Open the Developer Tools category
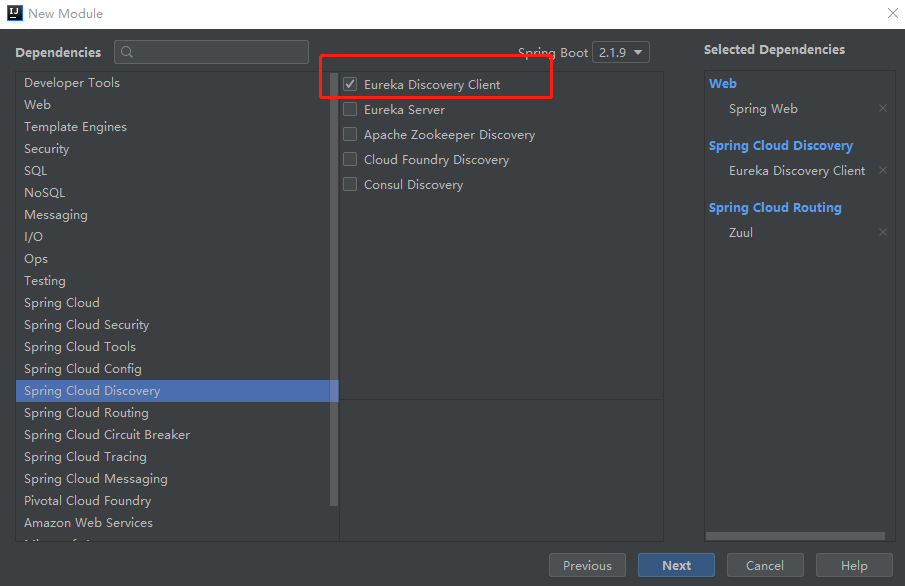905x586 pixels. click(72, 83)
